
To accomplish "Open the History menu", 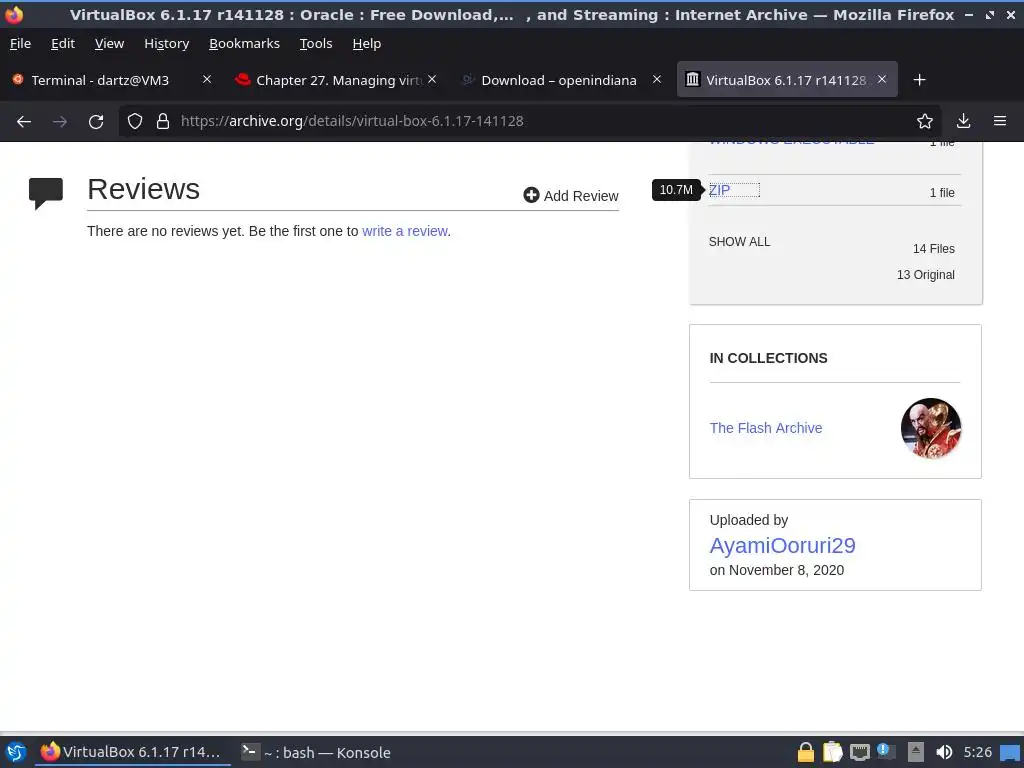I will 167,44.
